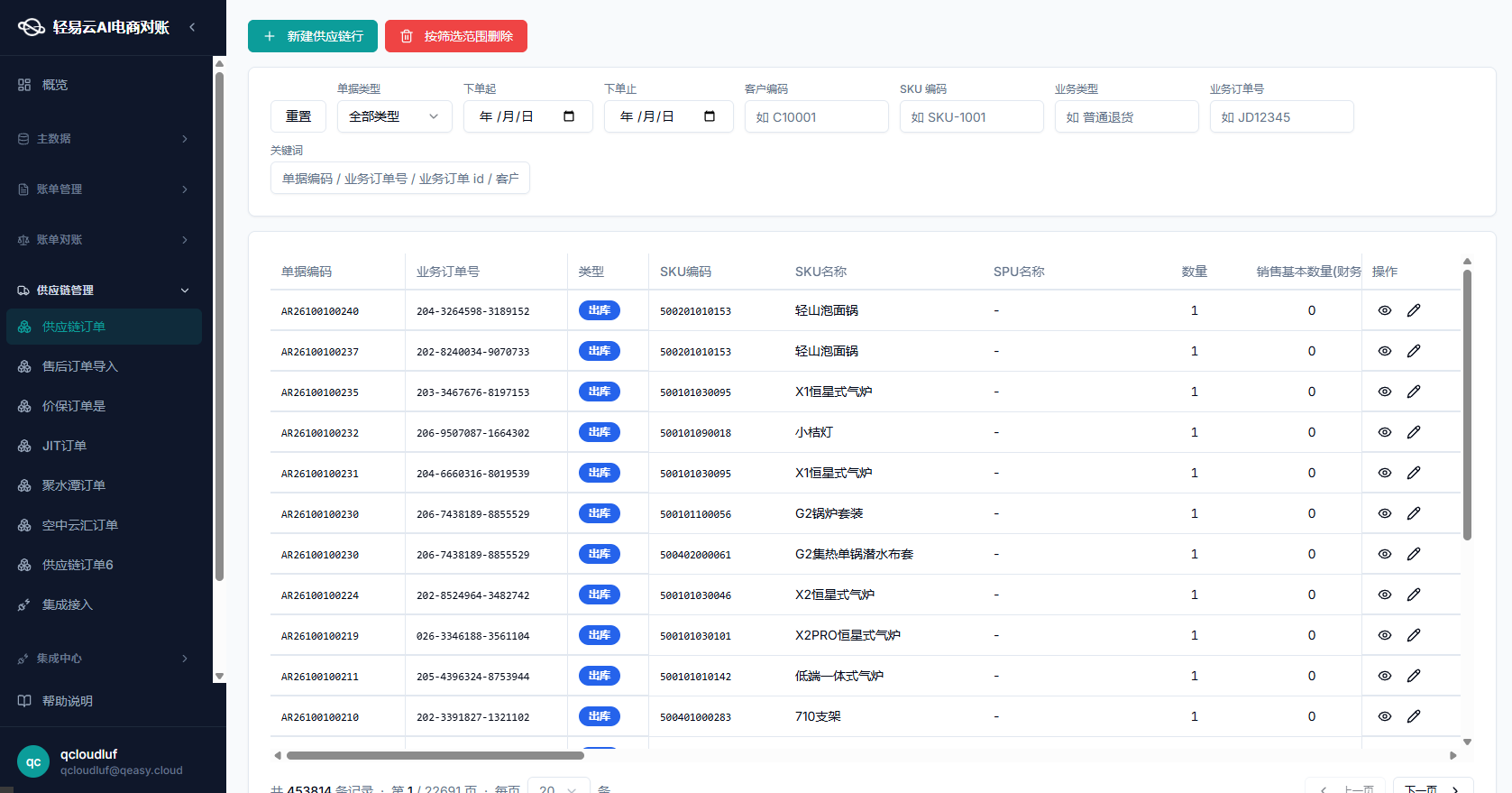
Task: Click the table's vertical scrollbar thumb
Action: pos(1467,405)
